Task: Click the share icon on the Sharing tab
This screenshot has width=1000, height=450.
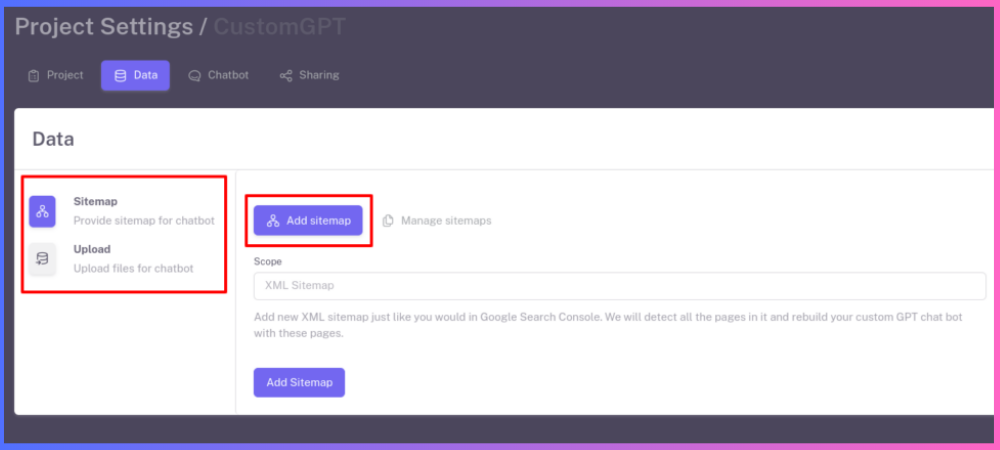Action: pos(286,76)
